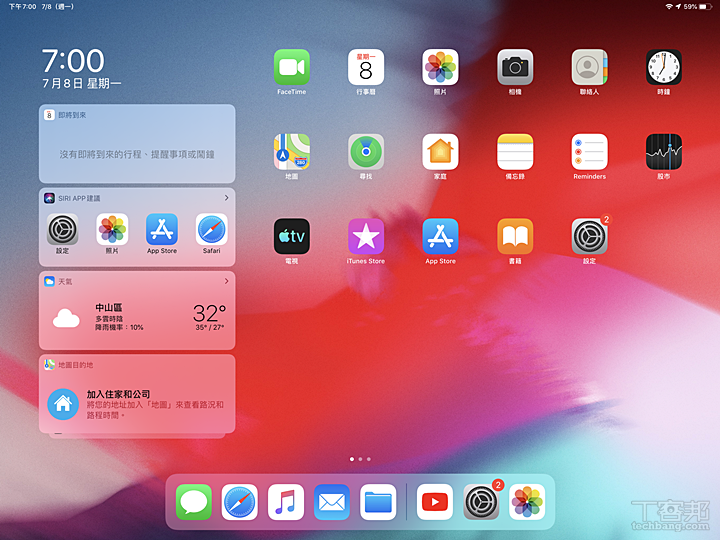Open Photos in Siri app suggestions

tap(112, 229)
